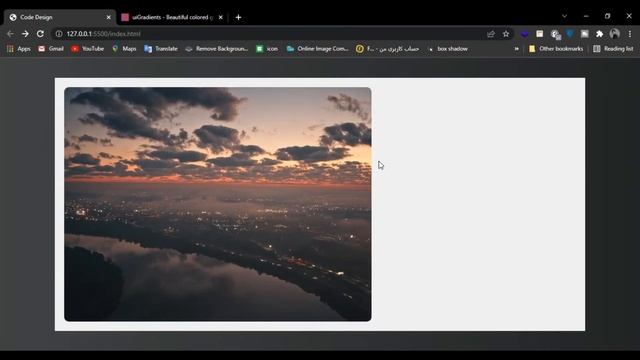Reload the current page
This screenshot has height=360, width=640.
40,34
